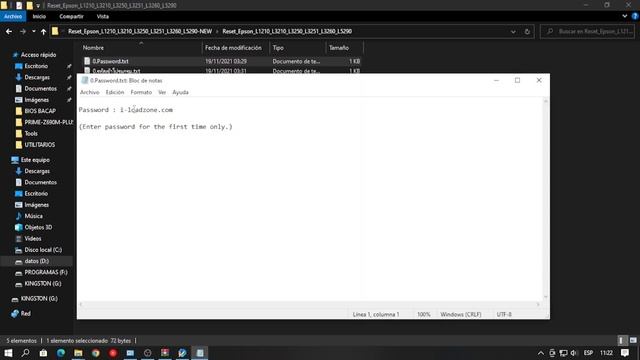The image size is (640, 360).
Task: Open notification center icon
Action: point(625,353)
